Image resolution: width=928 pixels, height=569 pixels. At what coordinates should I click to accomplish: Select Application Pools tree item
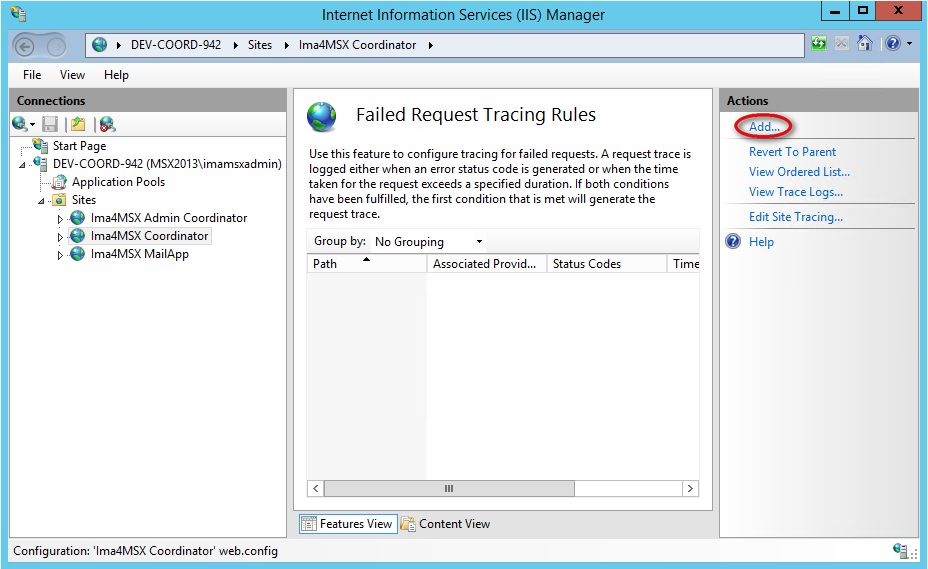click(x=118, y=182)
